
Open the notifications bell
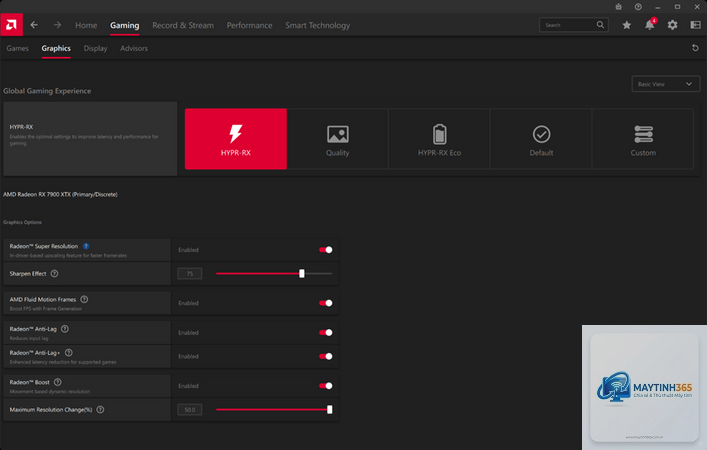[x=649, y=25]
